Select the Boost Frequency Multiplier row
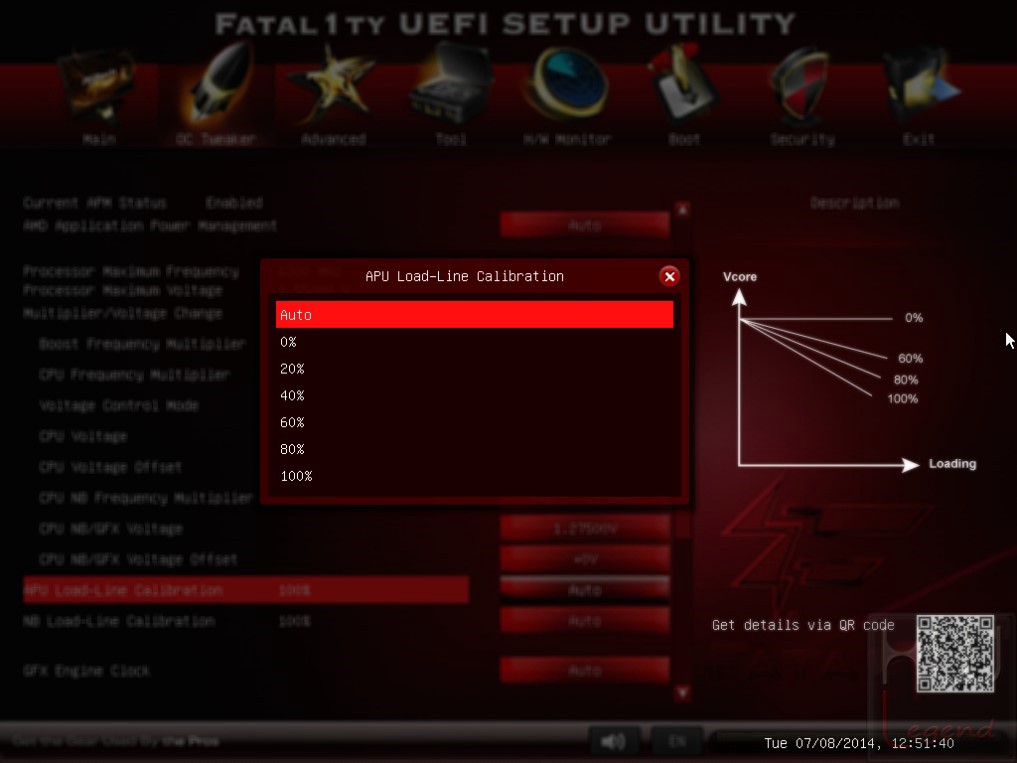The image size is (1017, 763). point(142,344)
